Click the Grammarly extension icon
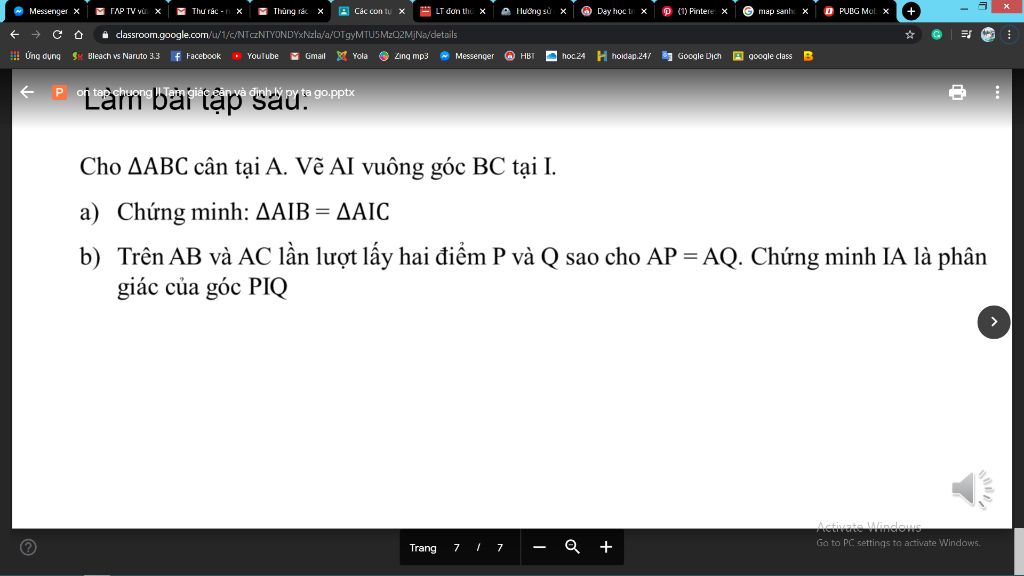The width and height of the screenshot is (1024, 576). 936,35
